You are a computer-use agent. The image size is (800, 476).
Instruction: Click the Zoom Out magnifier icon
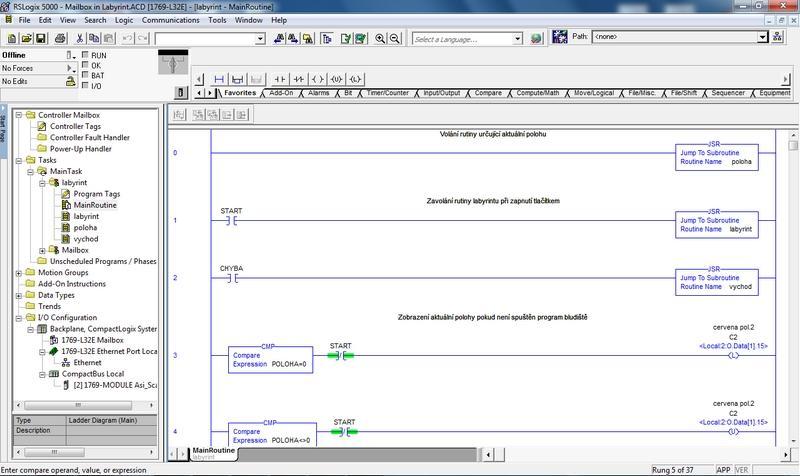pyautogui.click(x=394, y=38)
